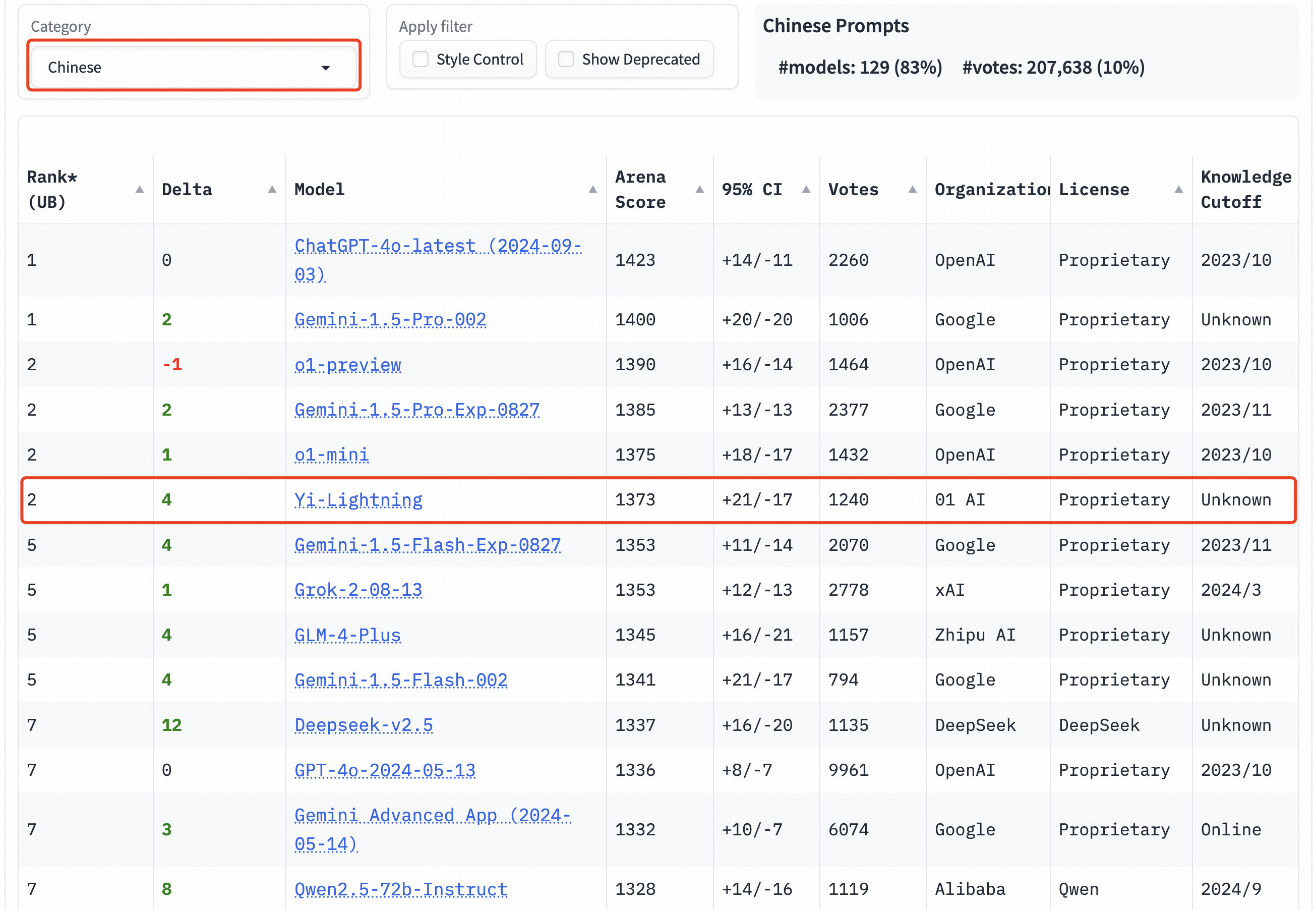Click the Organization column header
Screen dimensions: 1316x910
tap(991, 189)
